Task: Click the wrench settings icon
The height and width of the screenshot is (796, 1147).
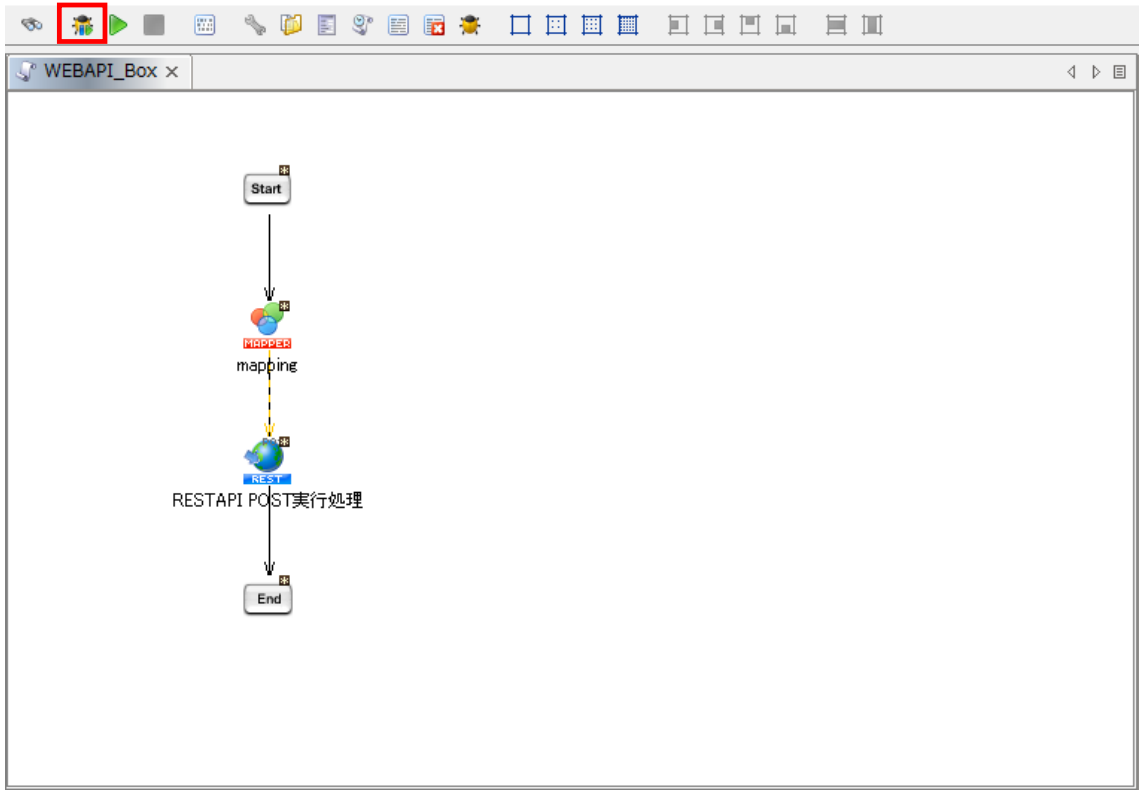Action: click(x=255, y=26)
